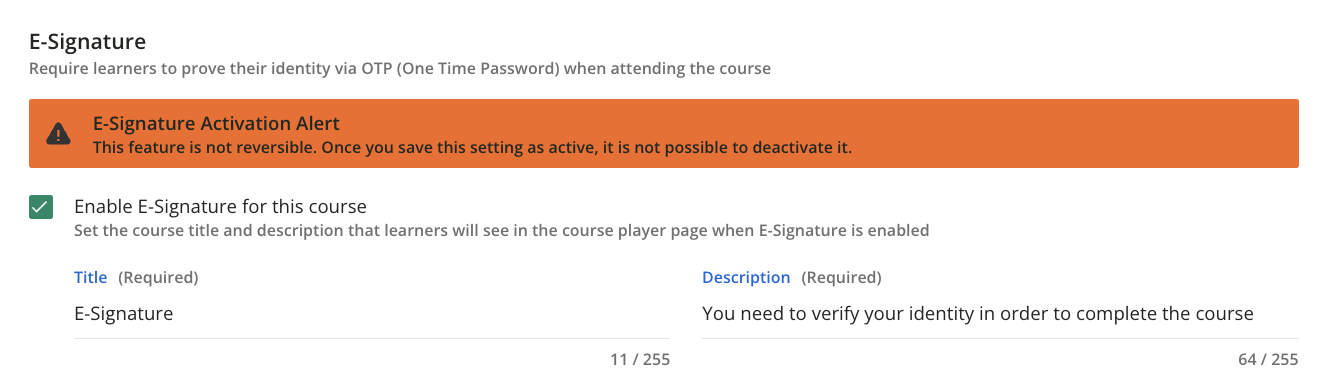This screenshot has height=392, width=1324.
Task: Click the blue Title field label
Action: [x=91, y=277]
